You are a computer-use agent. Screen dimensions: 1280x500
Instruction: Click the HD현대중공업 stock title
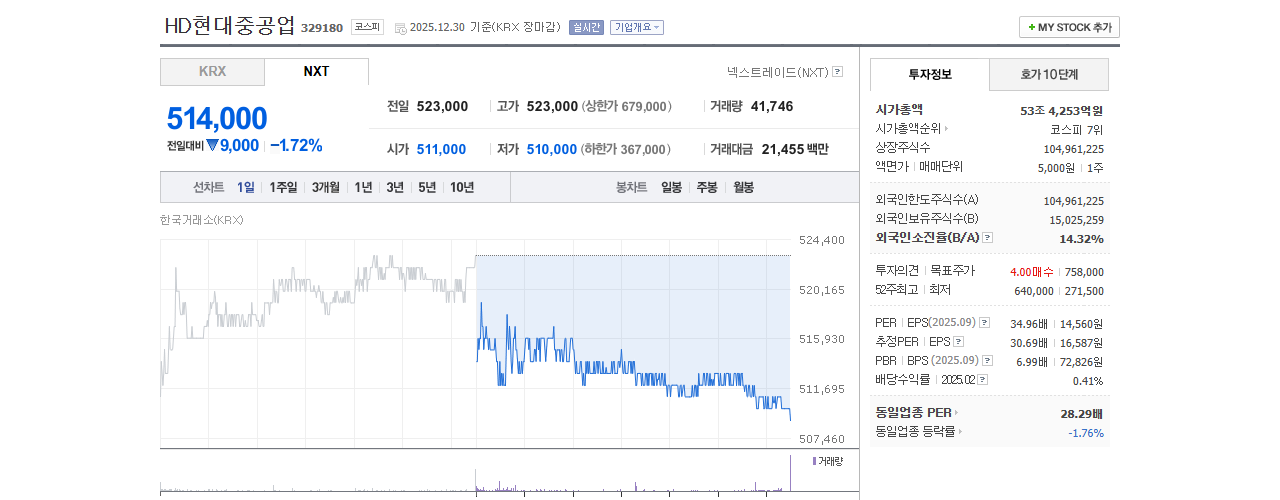[229, 26]
